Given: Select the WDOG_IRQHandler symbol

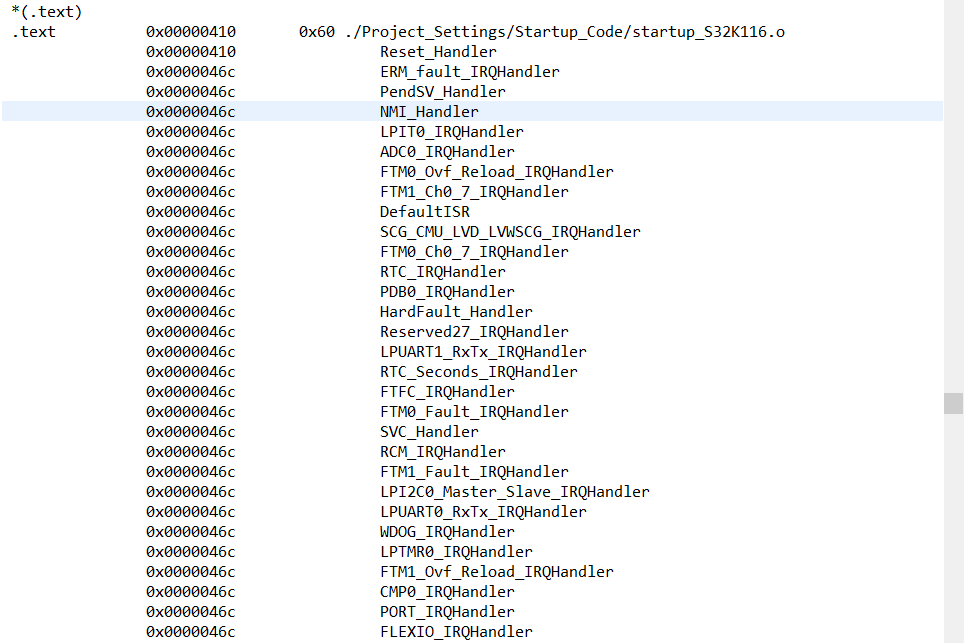Looking at the screenshot, I should pos(447,532).
